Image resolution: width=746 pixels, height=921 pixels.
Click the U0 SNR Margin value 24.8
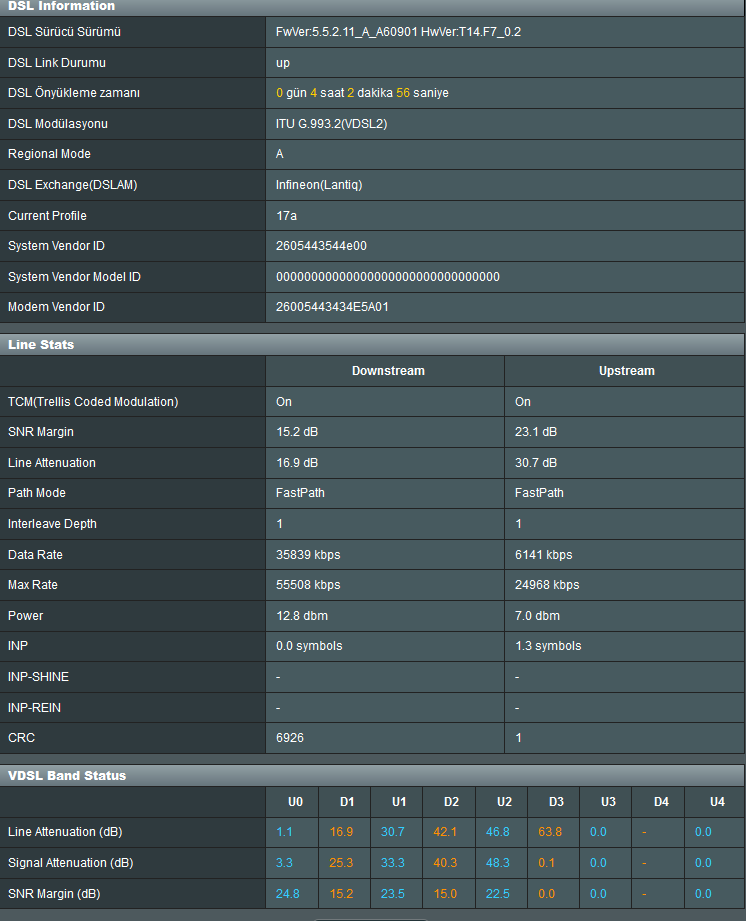click(289, 894)
